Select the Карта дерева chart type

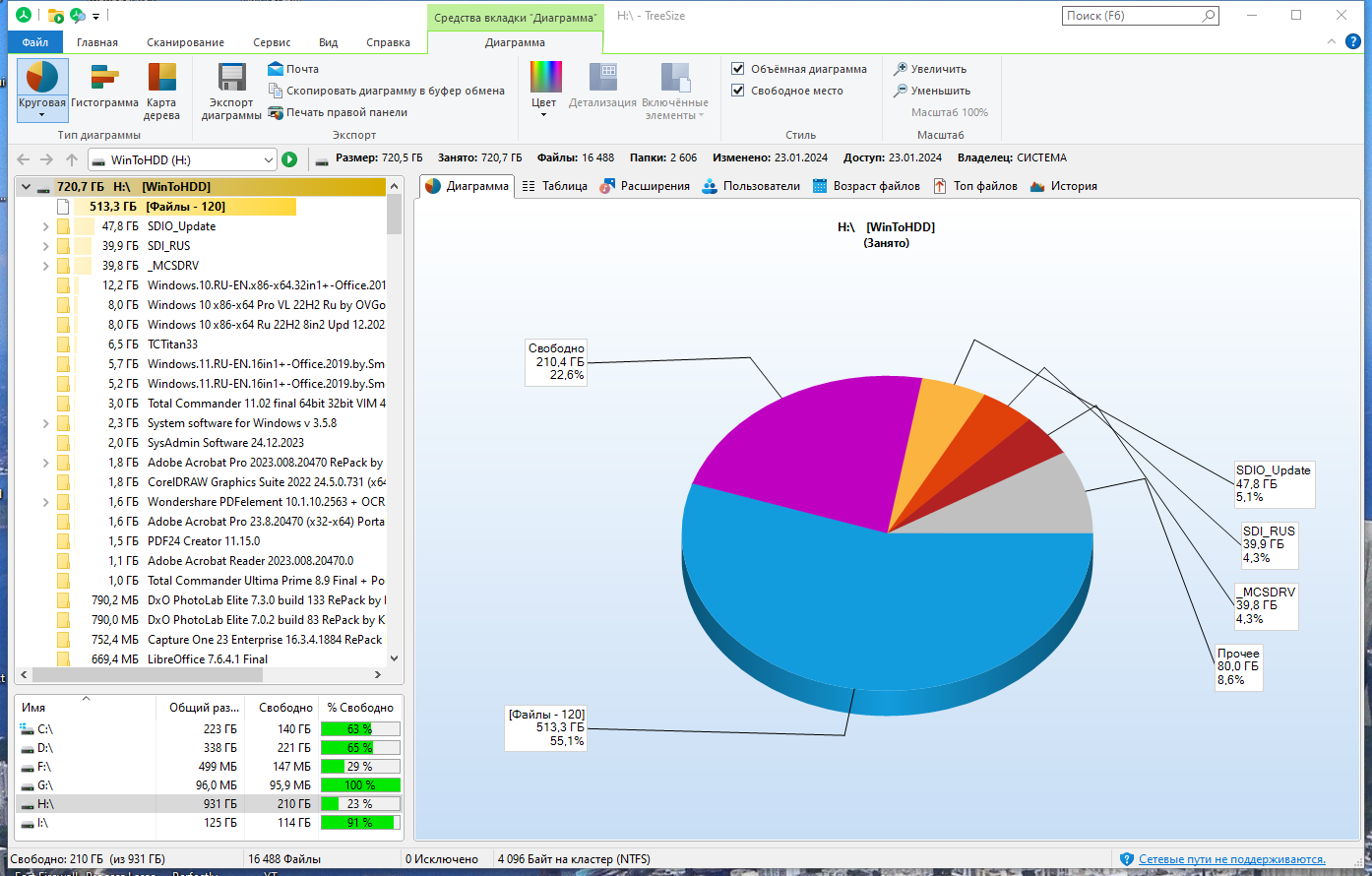coord(161,91)
